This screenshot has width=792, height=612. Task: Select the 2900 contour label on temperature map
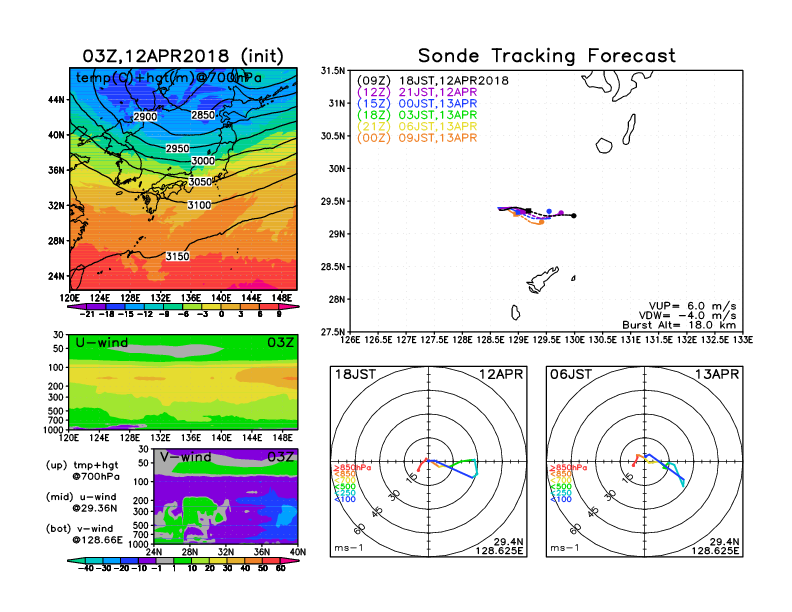tap(146, 117)
